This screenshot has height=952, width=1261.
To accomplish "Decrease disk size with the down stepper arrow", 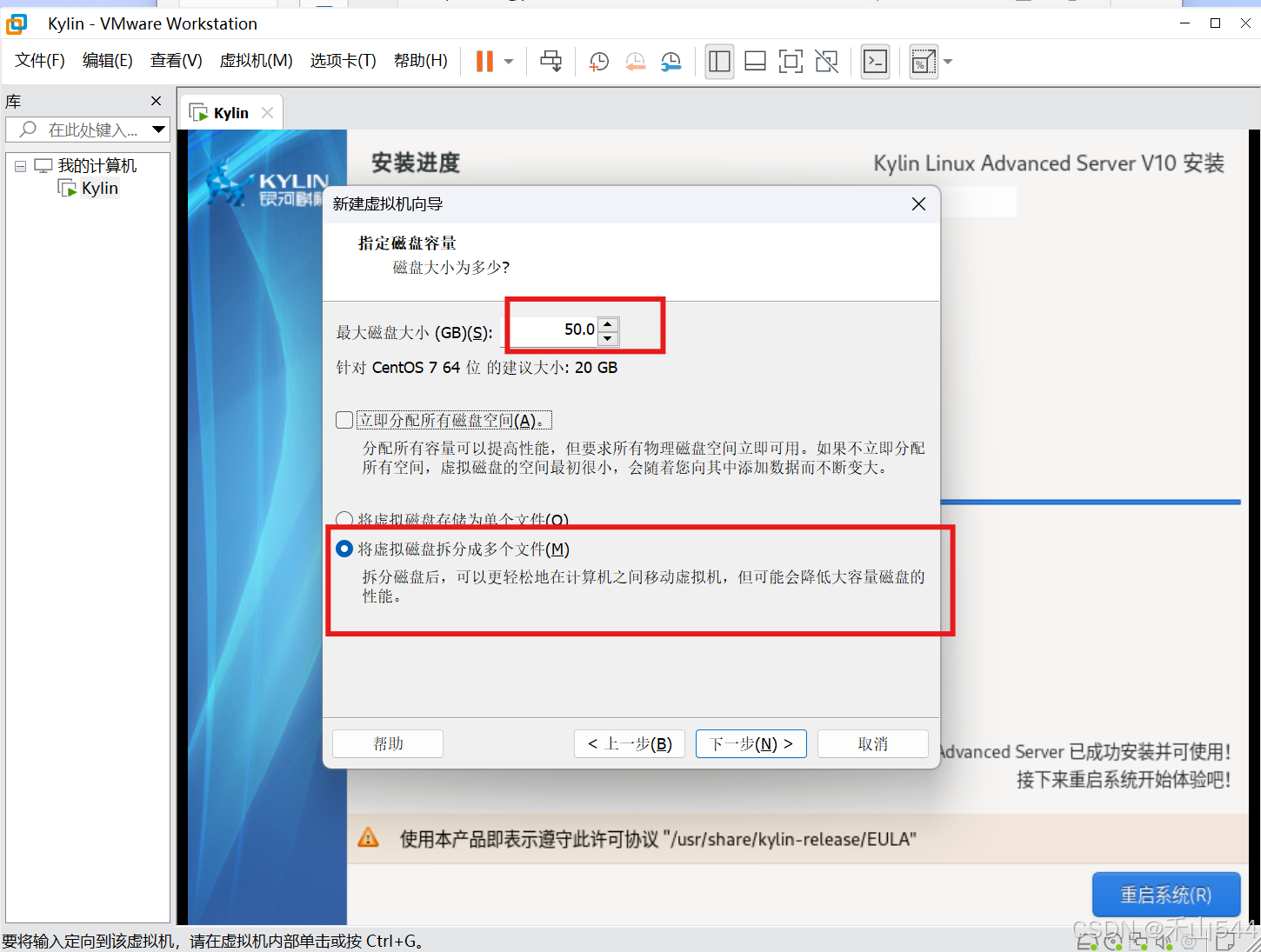I will 609,337.
